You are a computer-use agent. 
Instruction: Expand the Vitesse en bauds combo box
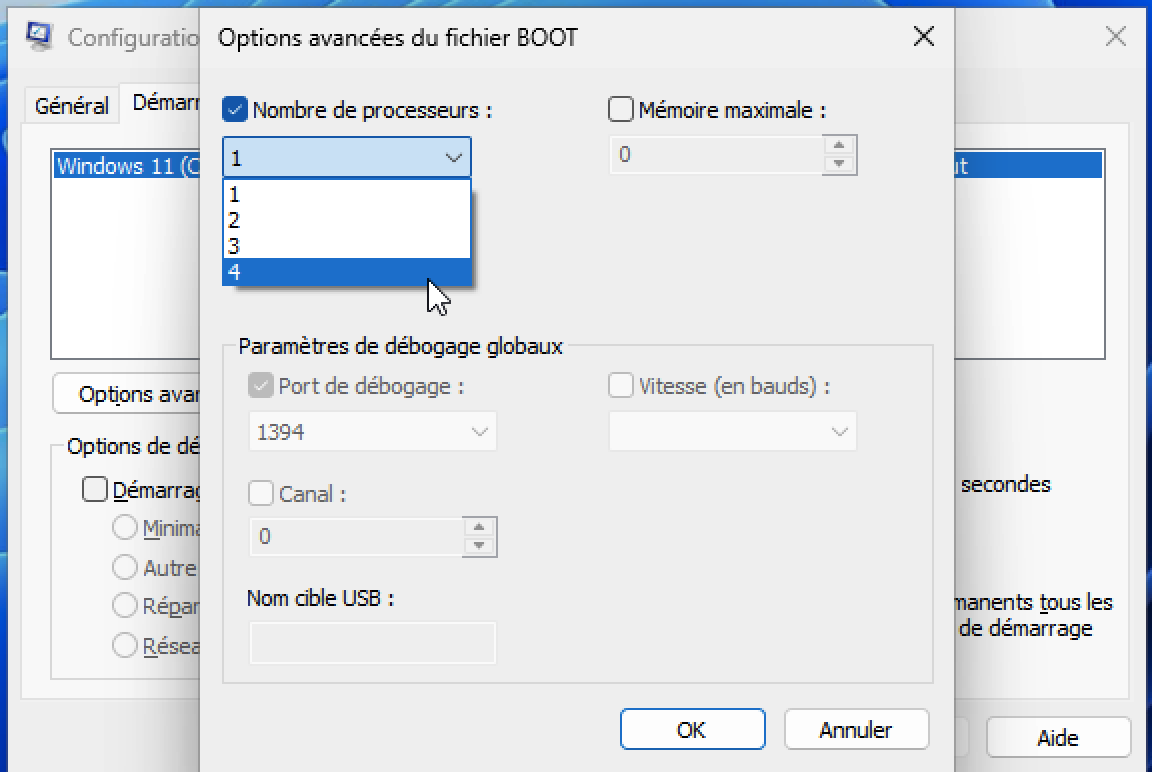[x=732, y=432]
